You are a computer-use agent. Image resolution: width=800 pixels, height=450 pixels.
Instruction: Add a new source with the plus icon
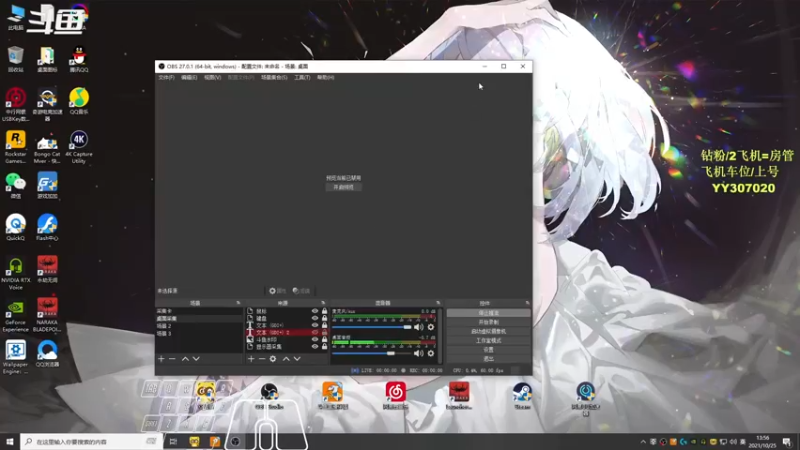point(251,359)
